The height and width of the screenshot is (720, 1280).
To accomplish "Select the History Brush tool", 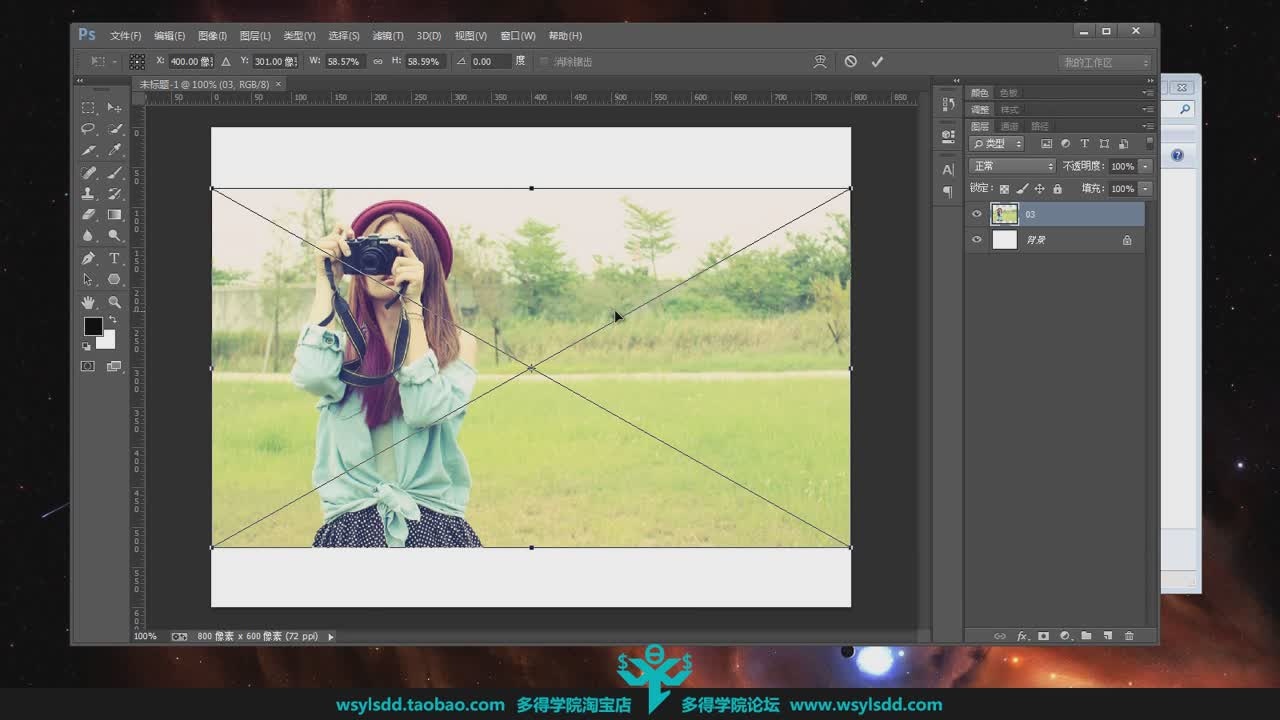I will click(114, 194).
